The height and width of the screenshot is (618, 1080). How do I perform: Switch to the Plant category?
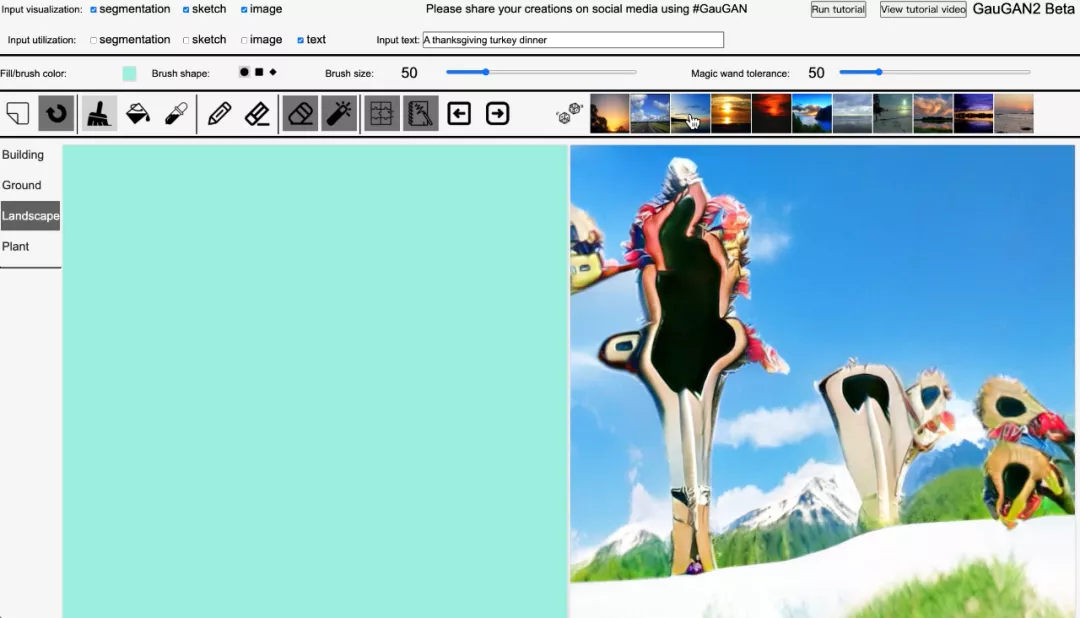pyautogui.click(x=16, y=246)
